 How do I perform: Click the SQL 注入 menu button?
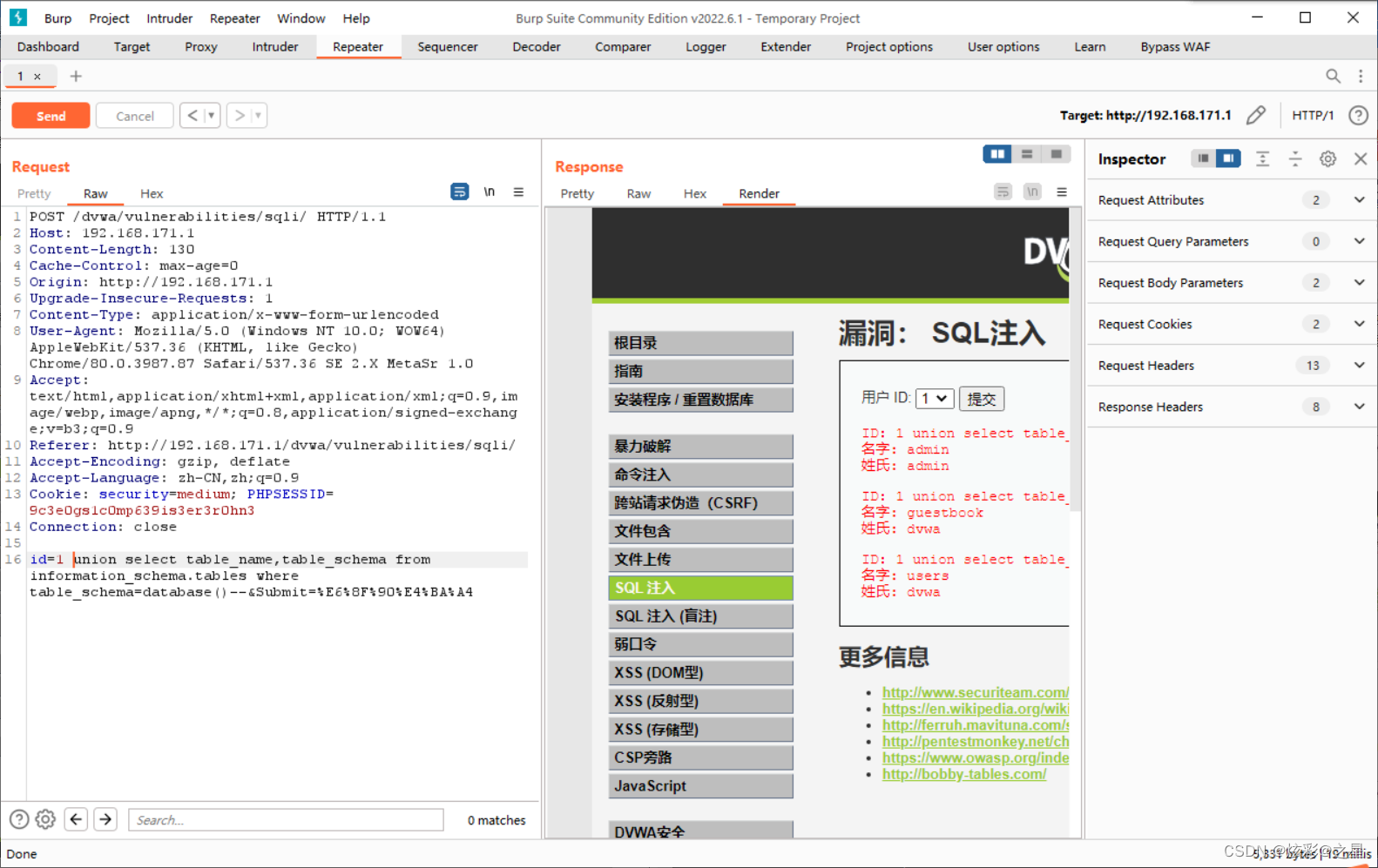pyautogui.click(x=701, y=588)
